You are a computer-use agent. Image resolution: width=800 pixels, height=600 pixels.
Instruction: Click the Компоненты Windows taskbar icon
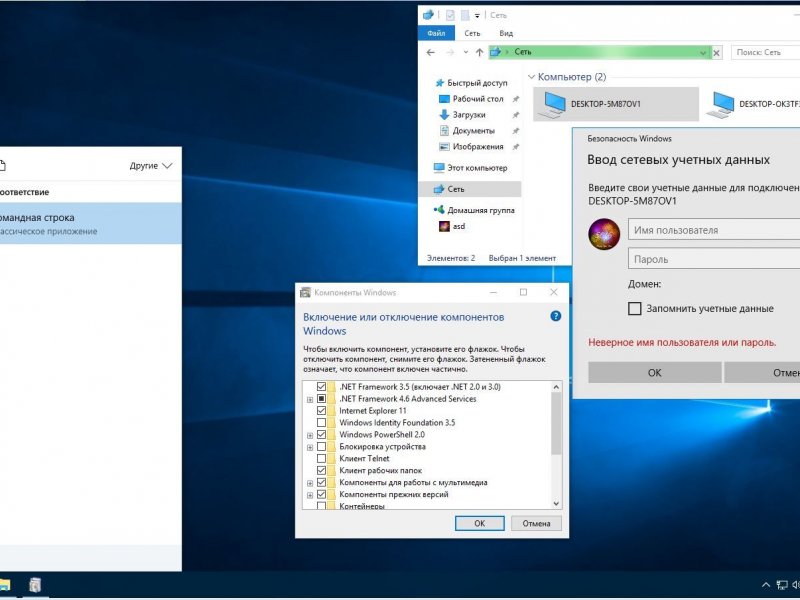click(35, 585)
